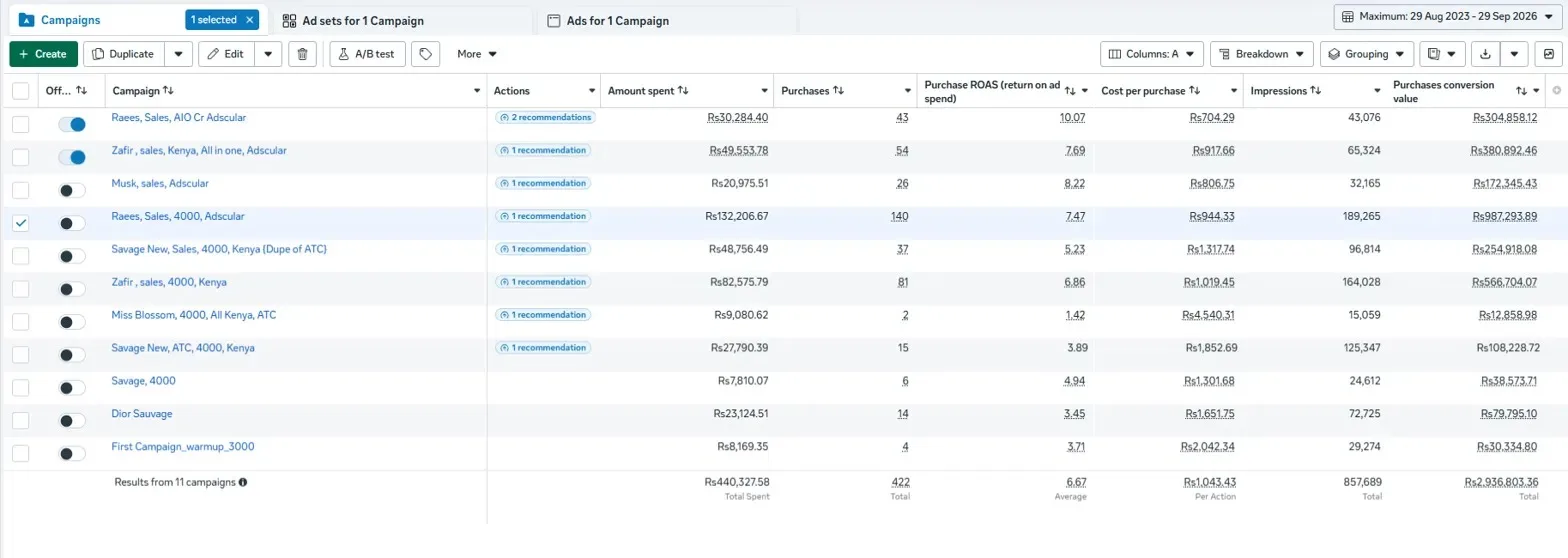
Task: Click Amount spent Rs49,553.78 cell
Action: point(739,150)
